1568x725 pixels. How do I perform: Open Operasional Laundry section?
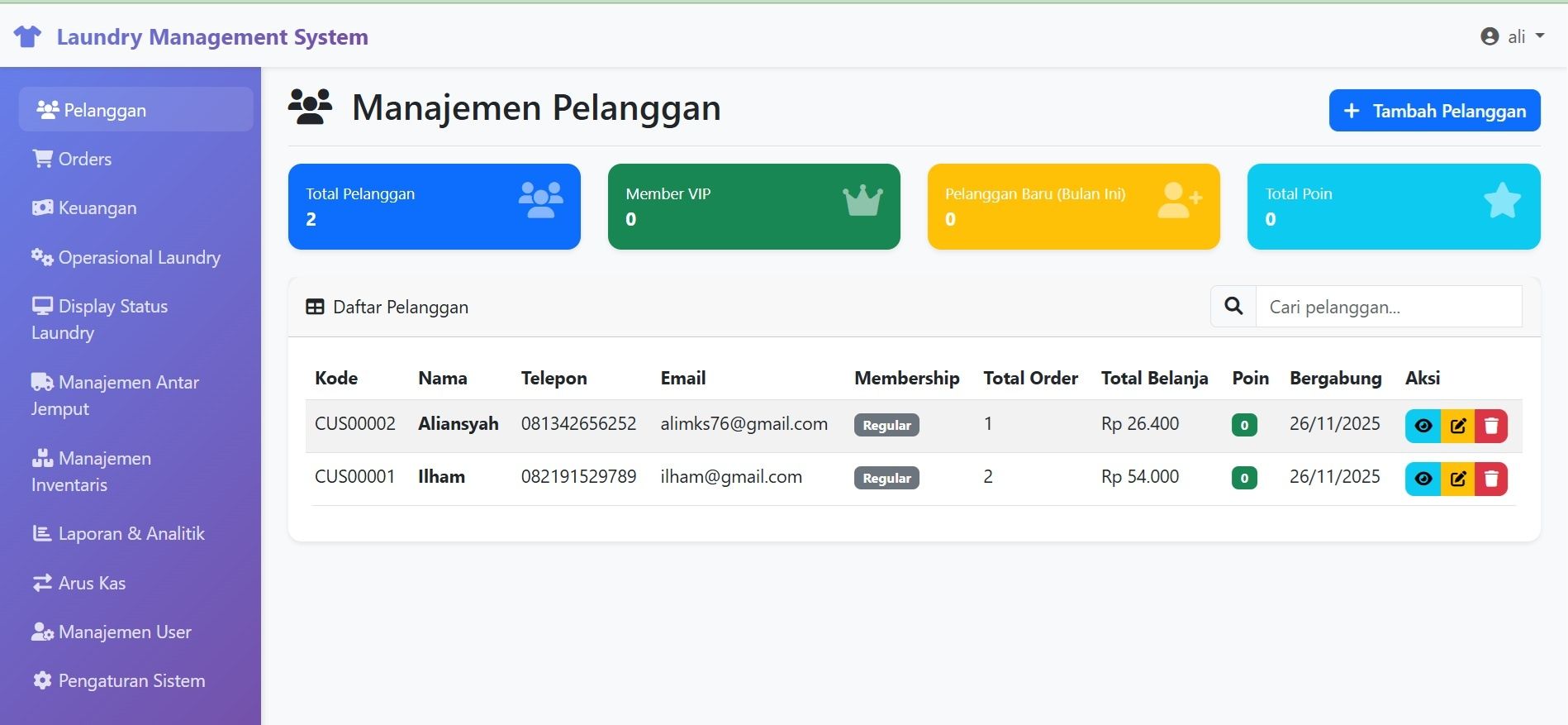pos(139,258)
